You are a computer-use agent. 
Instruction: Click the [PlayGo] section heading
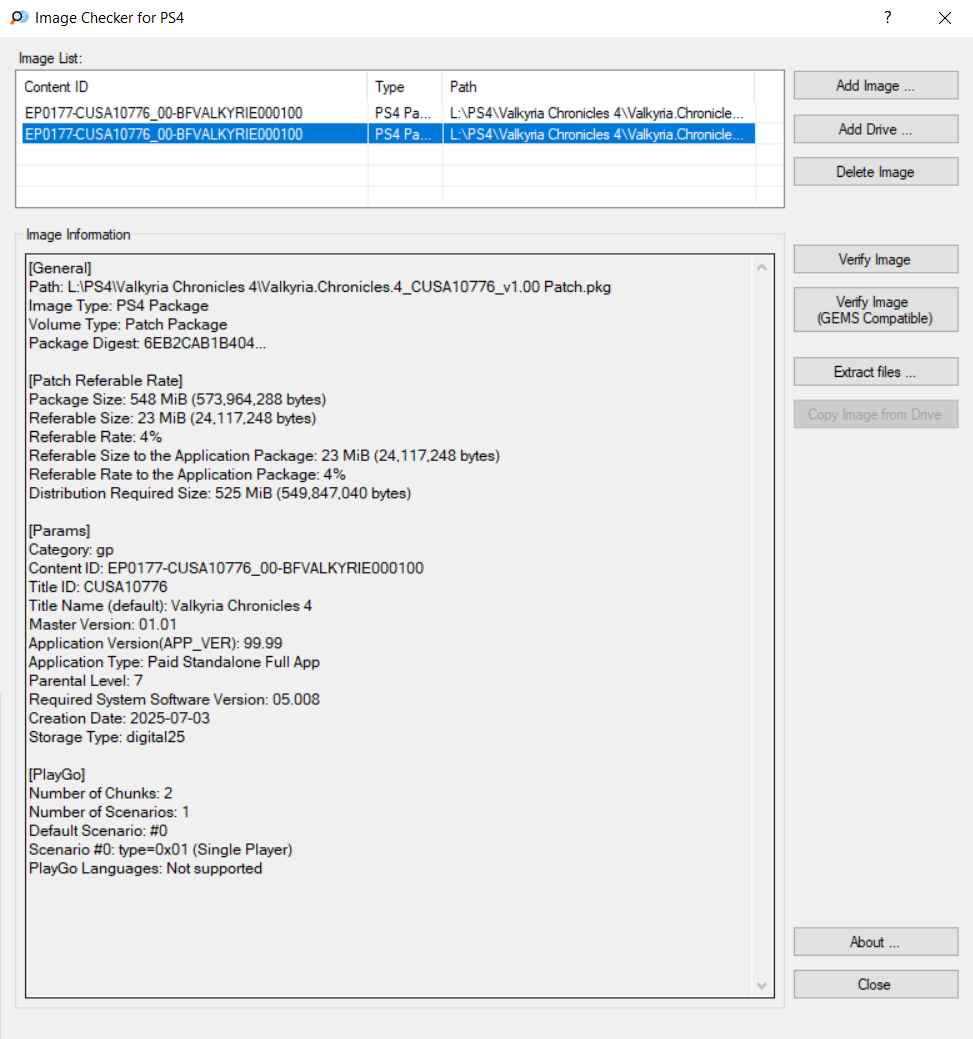(x=57, y=774)
